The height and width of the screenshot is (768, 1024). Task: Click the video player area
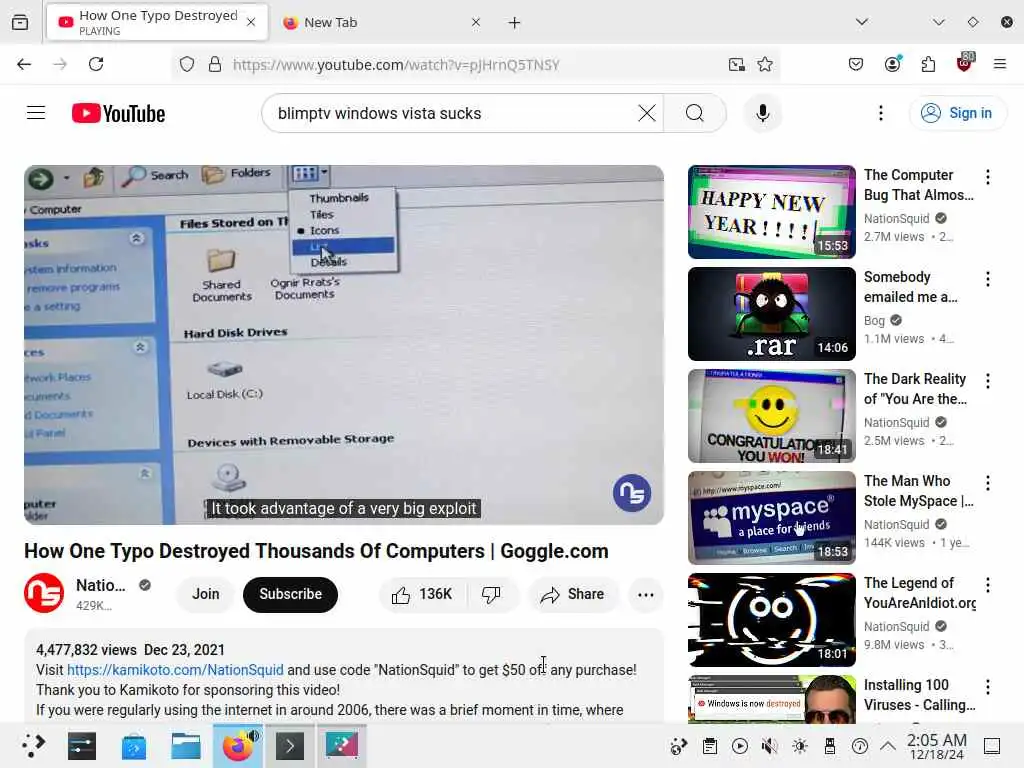(x=344, y=344)
